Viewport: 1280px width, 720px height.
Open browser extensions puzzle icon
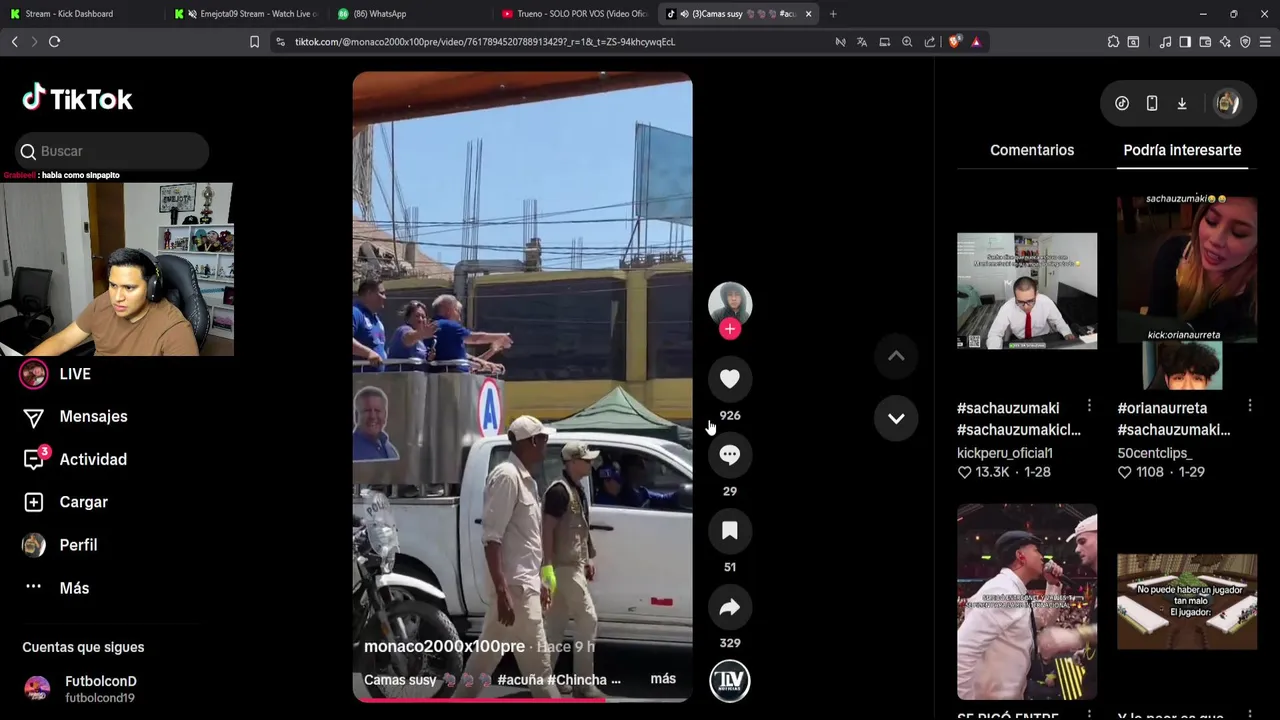point(1113,42)
